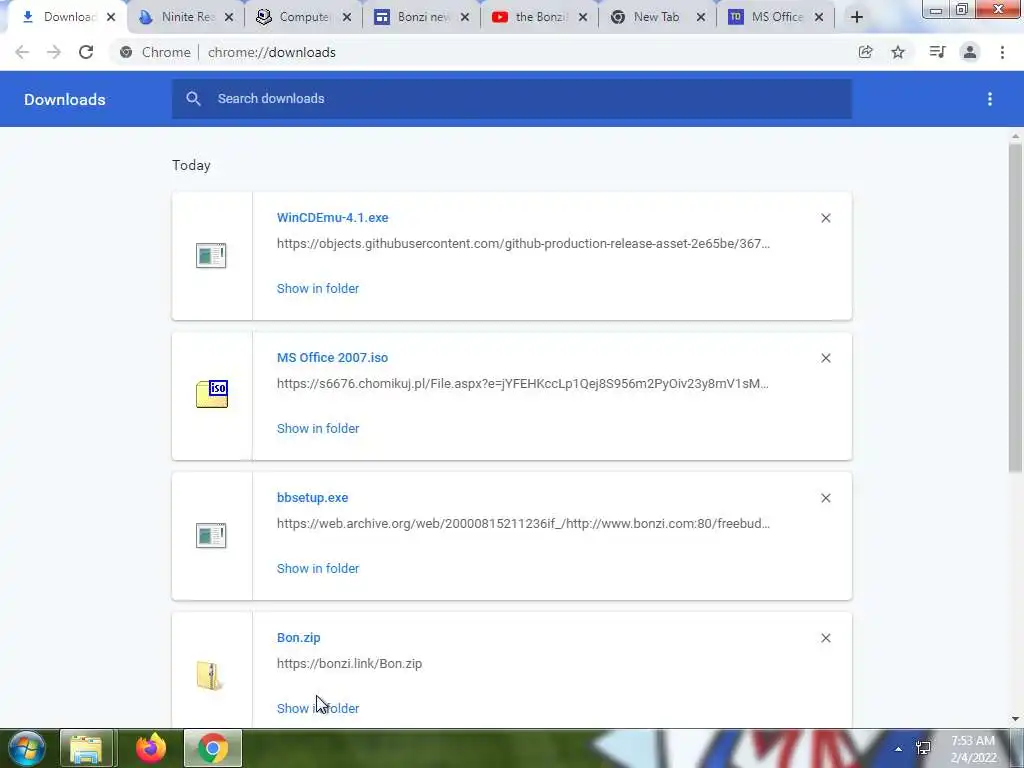The width and height of the screenshot is (1024, 768).
Task: Click the forward navigation arrow
Action: 54,52
